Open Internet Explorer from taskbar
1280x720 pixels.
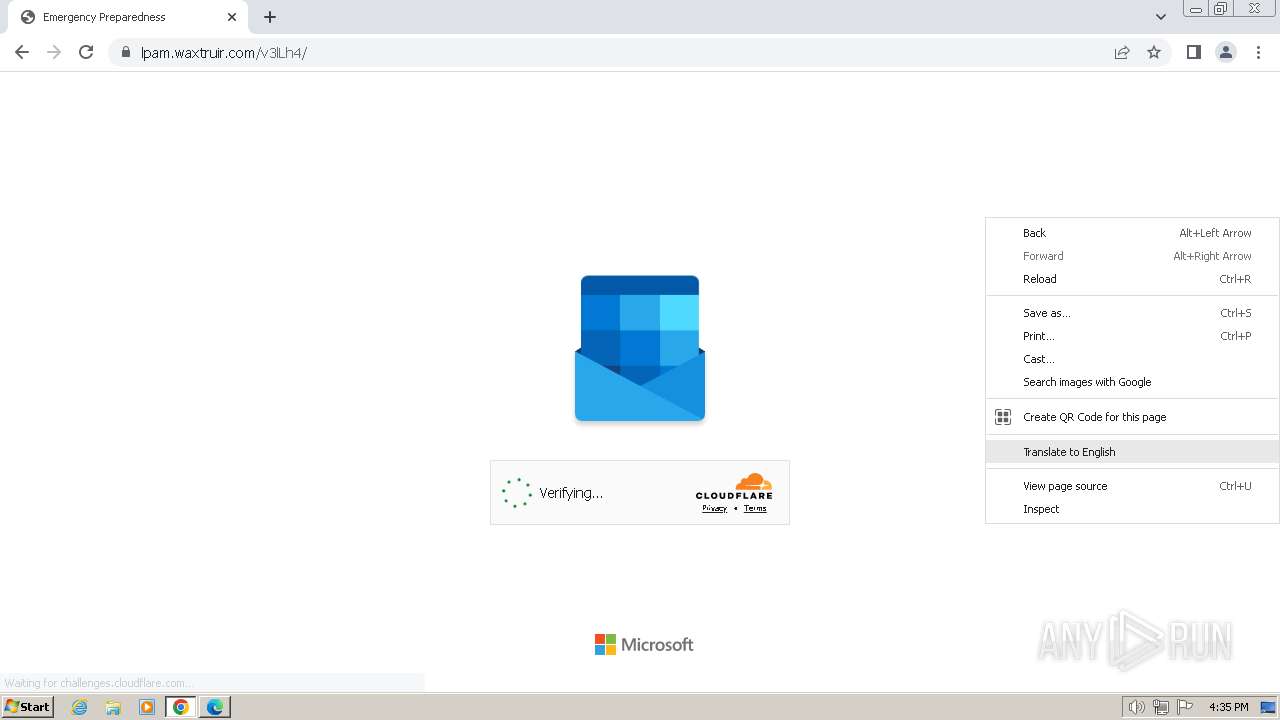point(79,707)
